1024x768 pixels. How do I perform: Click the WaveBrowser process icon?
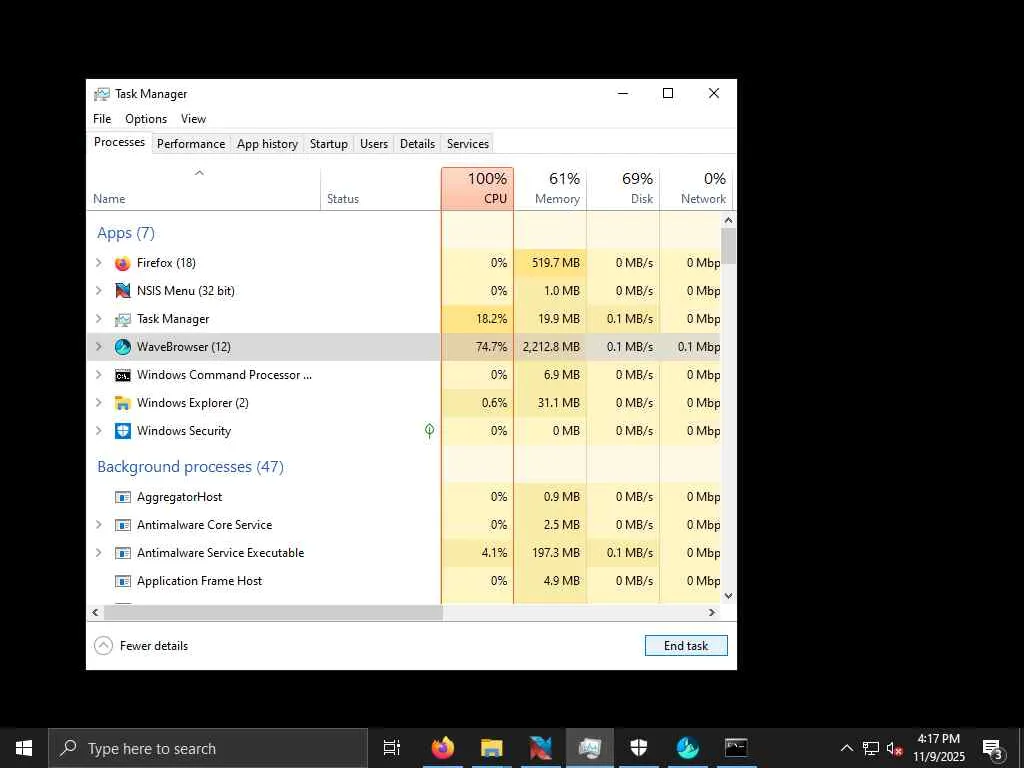click(x=122, y=347)
